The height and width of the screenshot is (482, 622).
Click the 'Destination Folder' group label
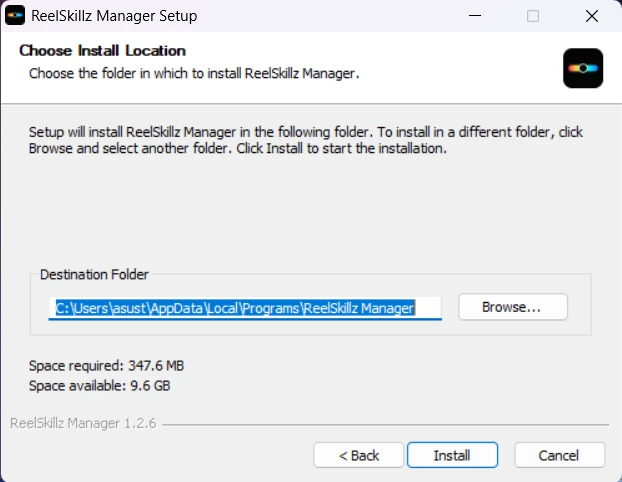(x=94, y=275)
